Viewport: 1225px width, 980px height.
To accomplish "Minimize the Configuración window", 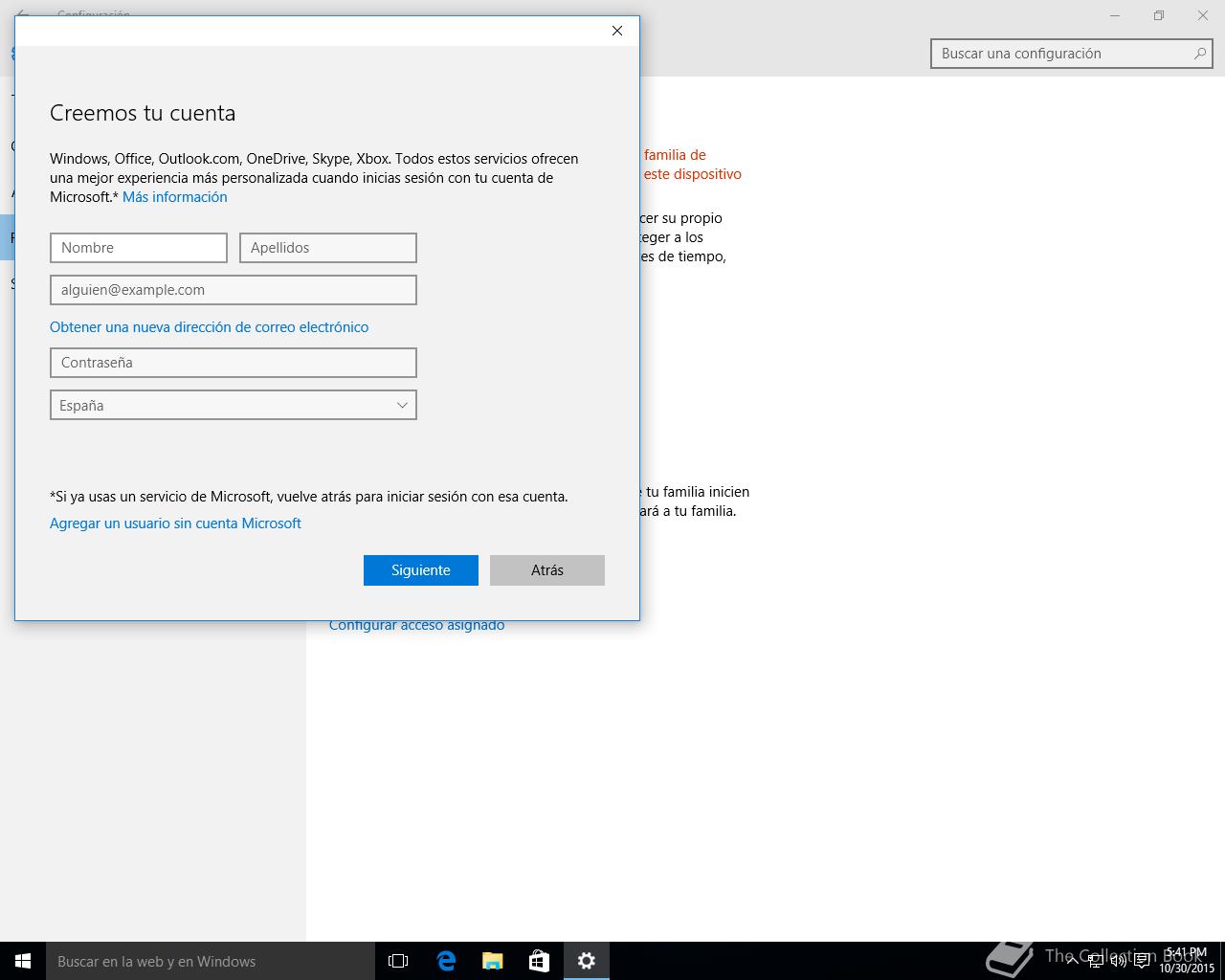I will point(1116,15).
